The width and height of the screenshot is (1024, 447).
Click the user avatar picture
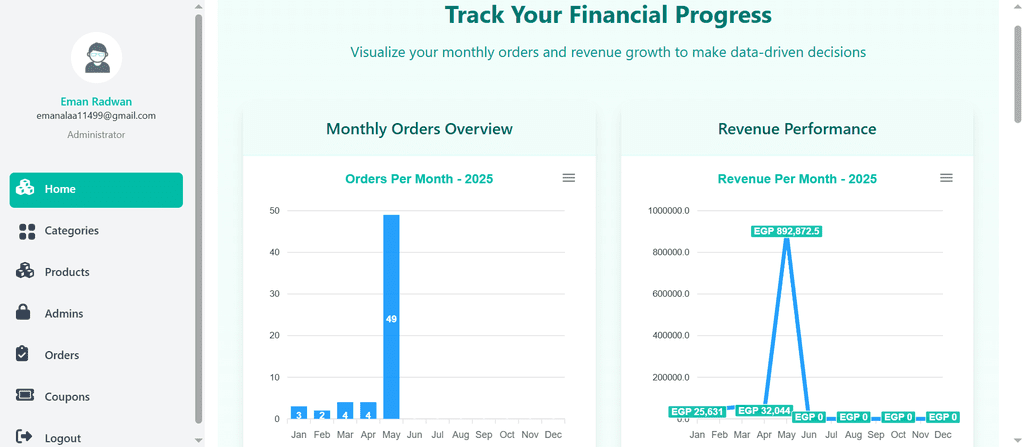[97, 58]
